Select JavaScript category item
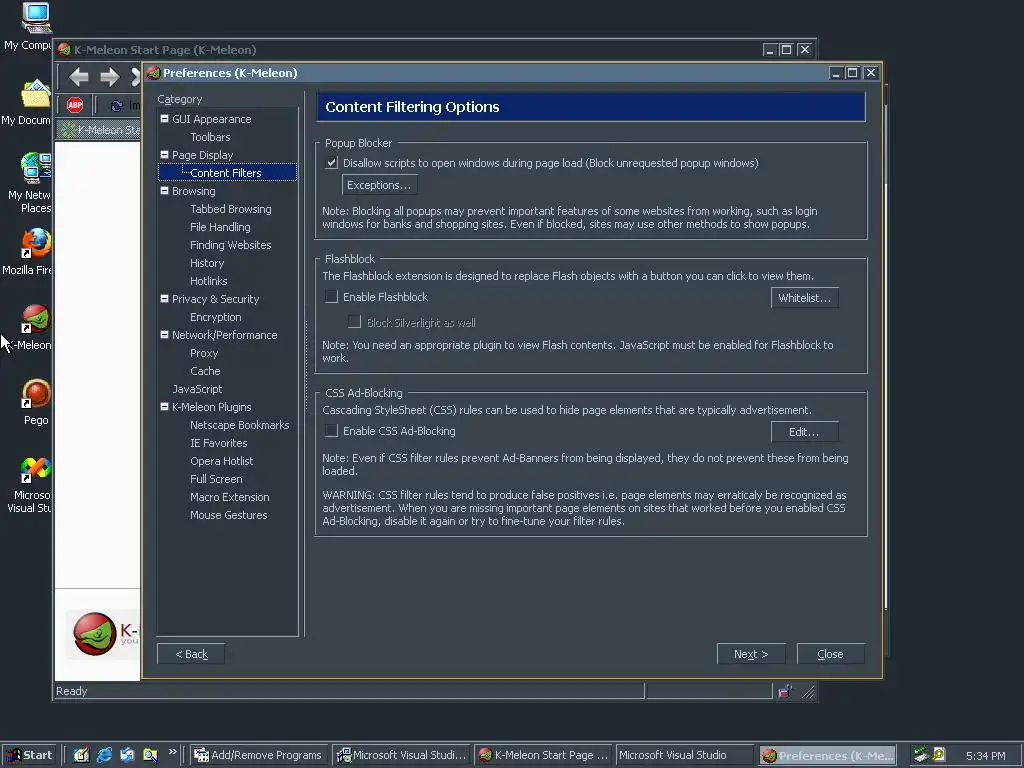1024x768 pixels. click(x=197, y=389)
